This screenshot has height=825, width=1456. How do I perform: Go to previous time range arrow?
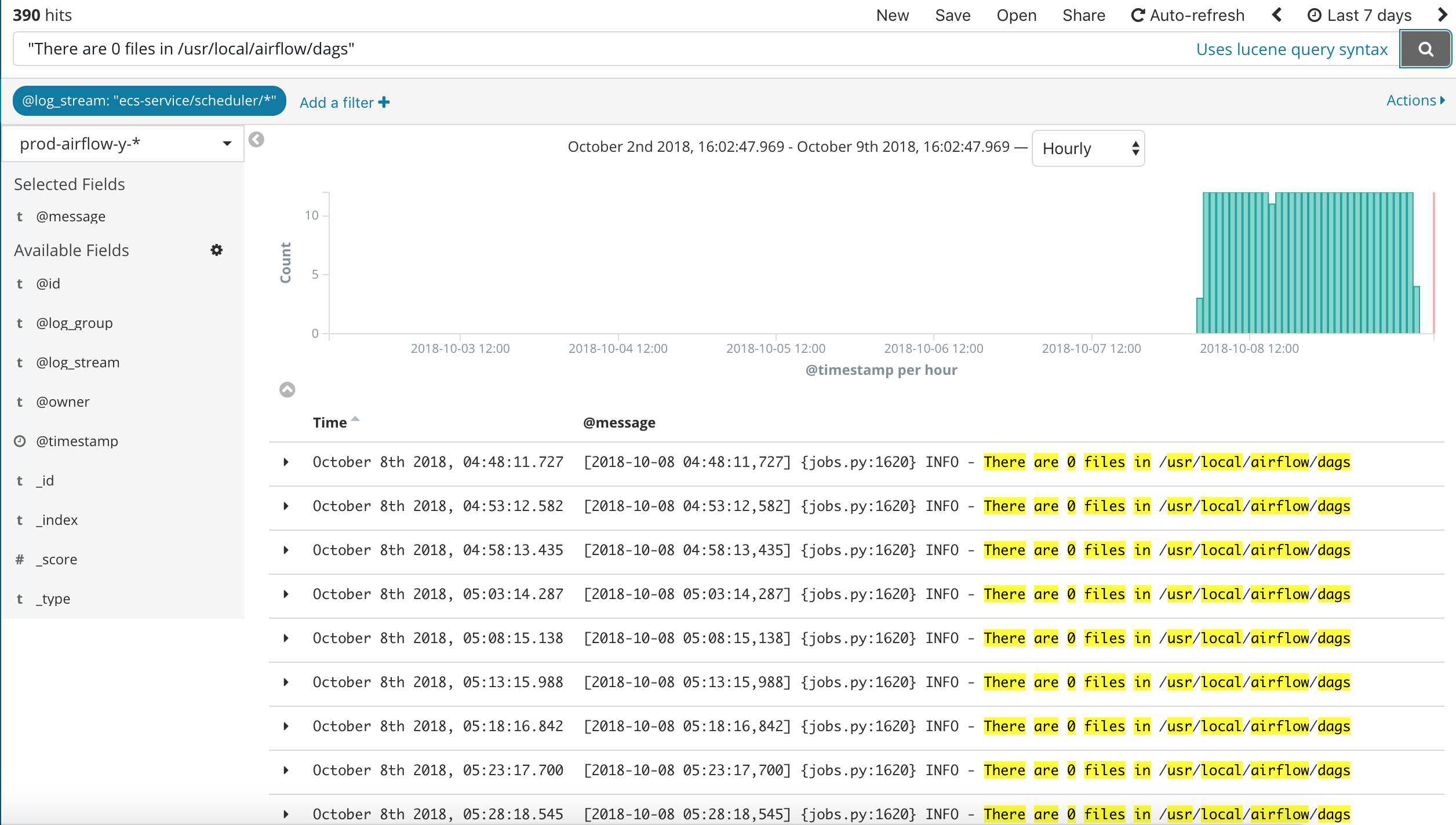[1277, 15]
